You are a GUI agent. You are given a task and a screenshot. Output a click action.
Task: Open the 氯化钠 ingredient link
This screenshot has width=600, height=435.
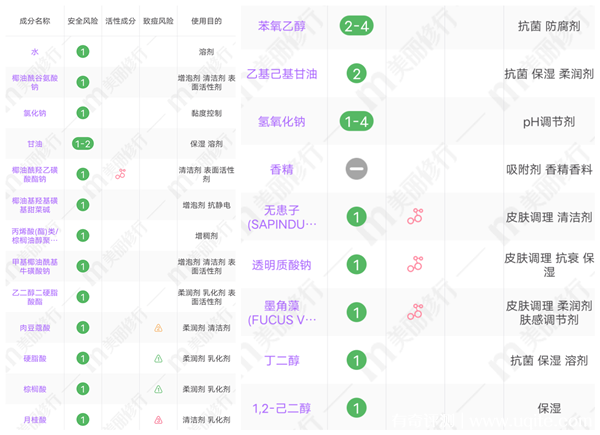[34, 113]
